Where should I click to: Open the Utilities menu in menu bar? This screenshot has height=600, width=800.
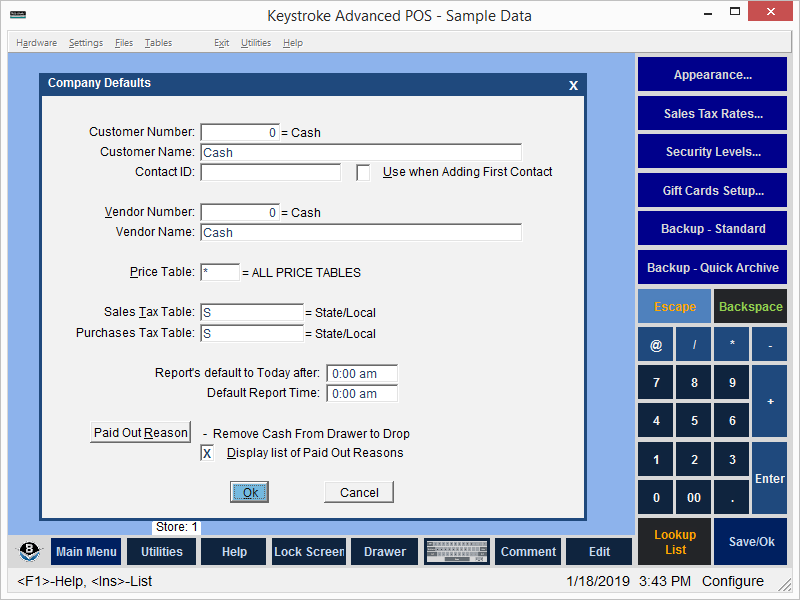[255, 43]
